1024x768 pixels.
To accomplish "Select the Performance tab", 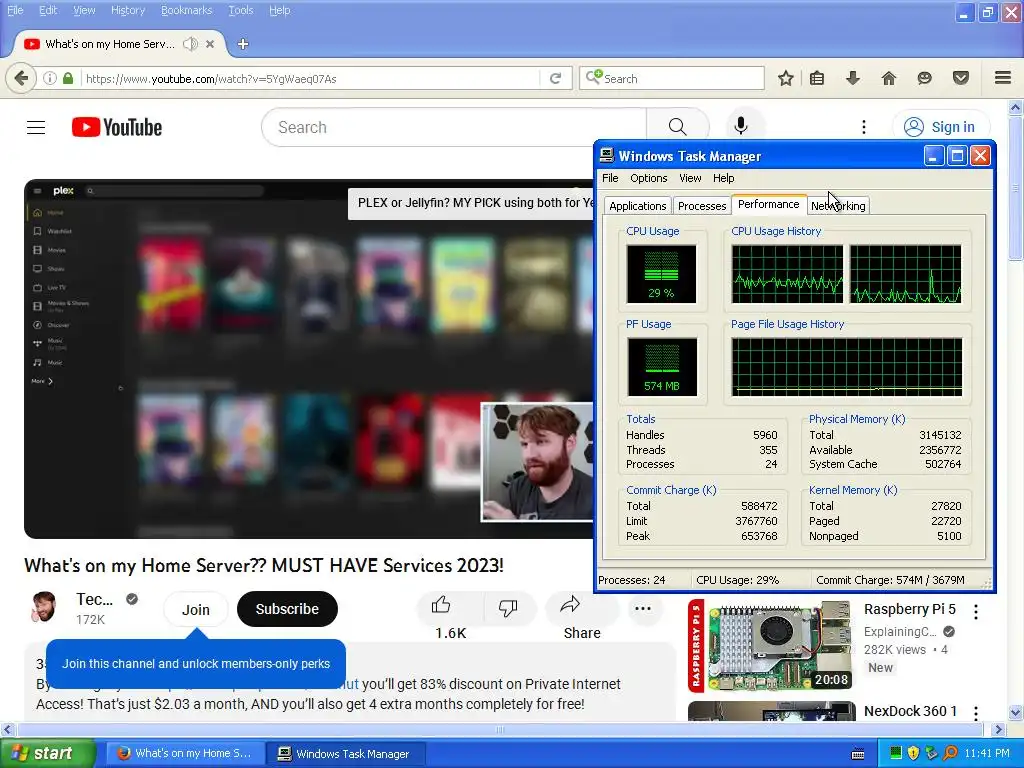I will click(769, 204).
